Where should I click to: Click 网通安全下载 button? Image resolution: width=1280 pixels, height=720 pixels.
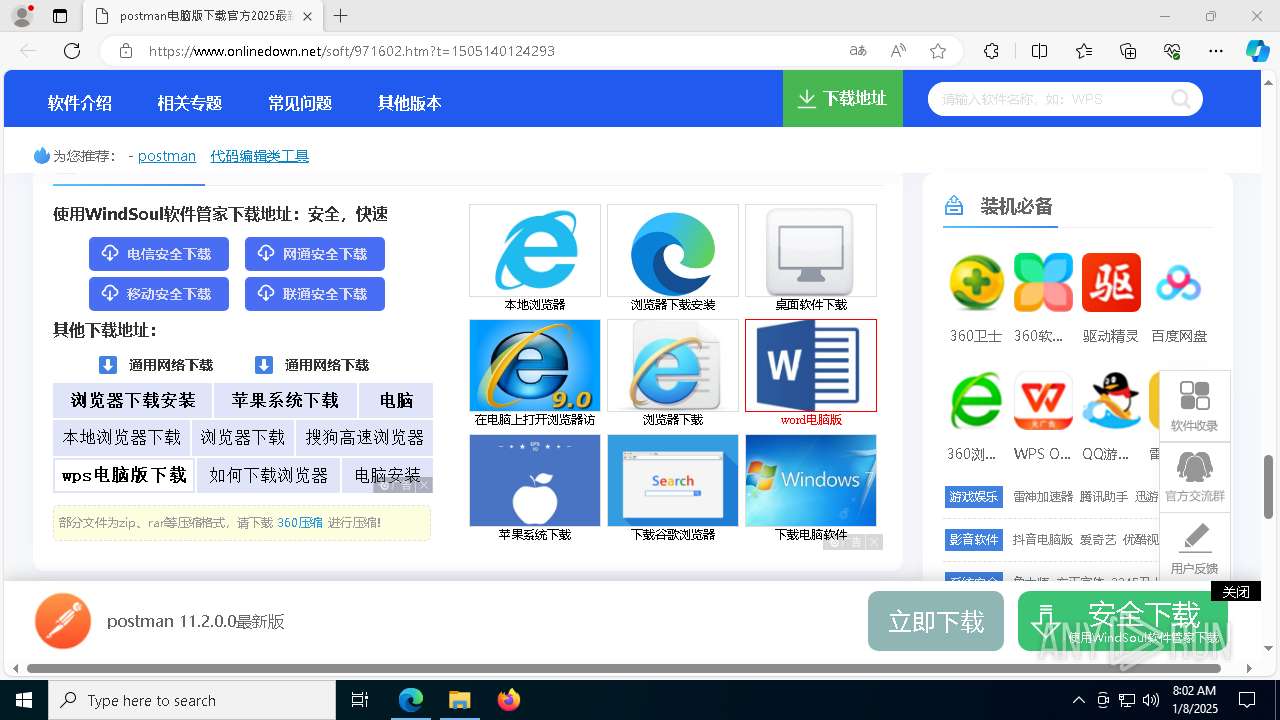click(315, 254)
